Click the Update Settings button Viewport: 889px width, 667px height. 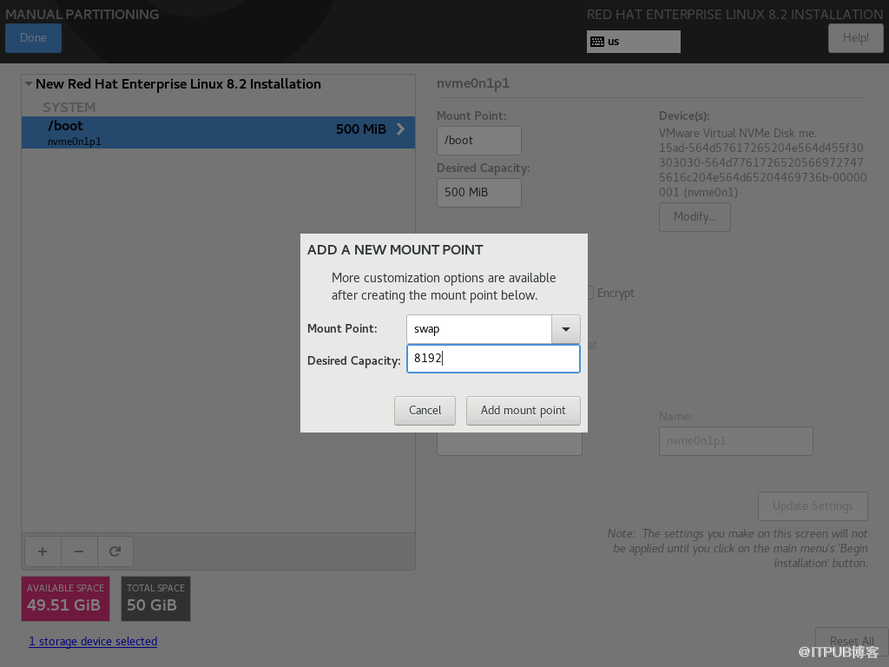point(812,505)
